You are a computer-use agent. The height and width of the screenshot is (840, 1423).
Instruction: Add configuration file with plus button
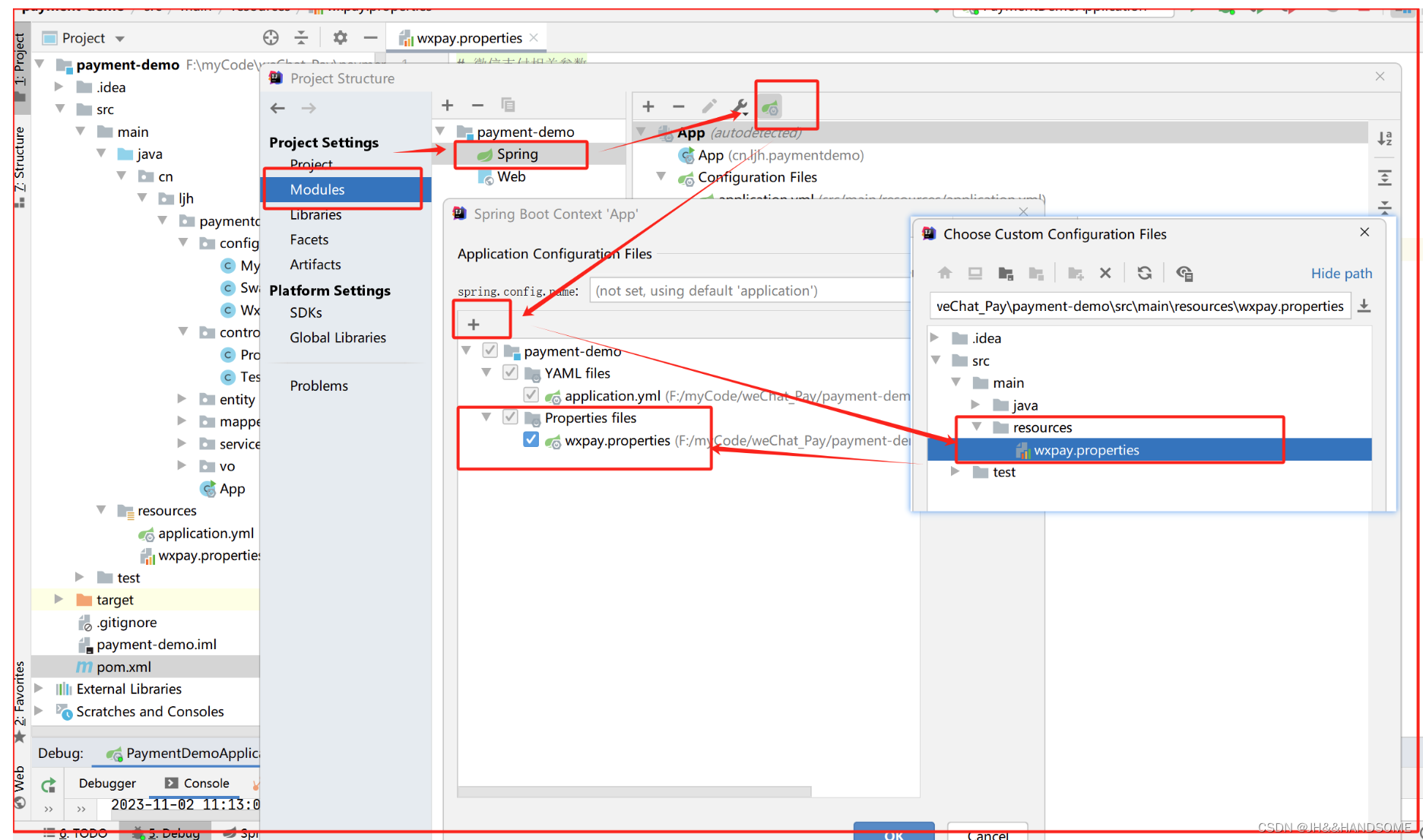pyautogui.click(x=474, y=325)
